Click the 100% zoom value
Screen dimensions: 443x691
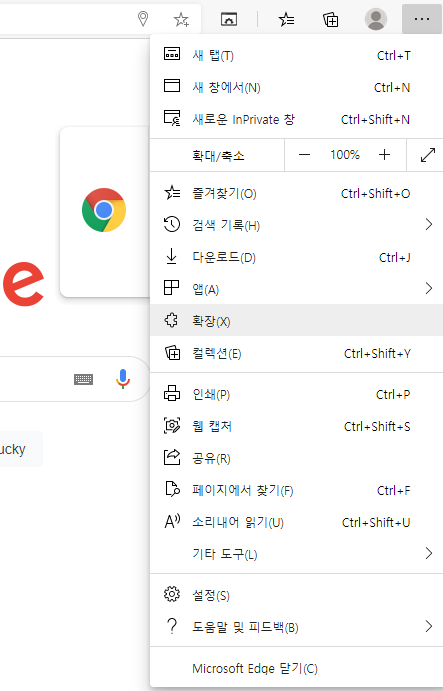(x=345, y=155)
